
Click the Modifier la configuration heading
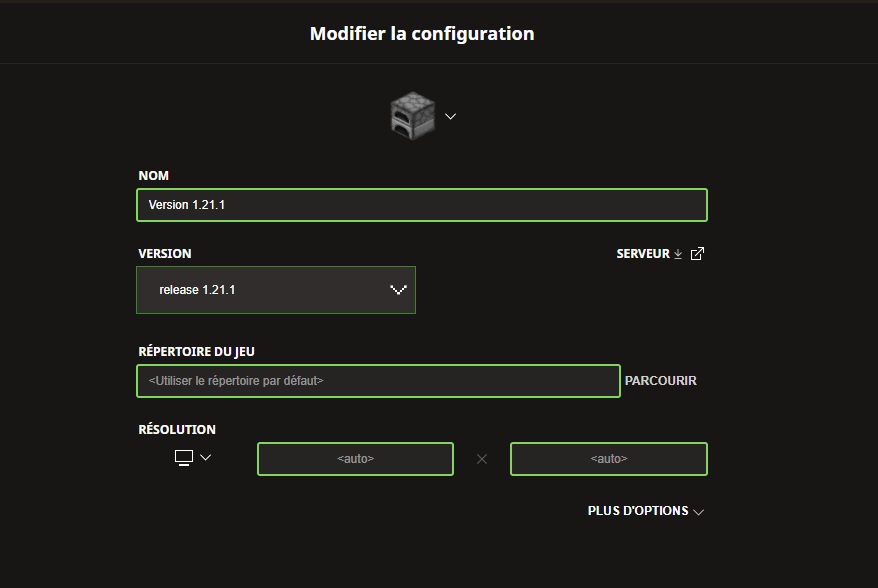coord(422,34)
